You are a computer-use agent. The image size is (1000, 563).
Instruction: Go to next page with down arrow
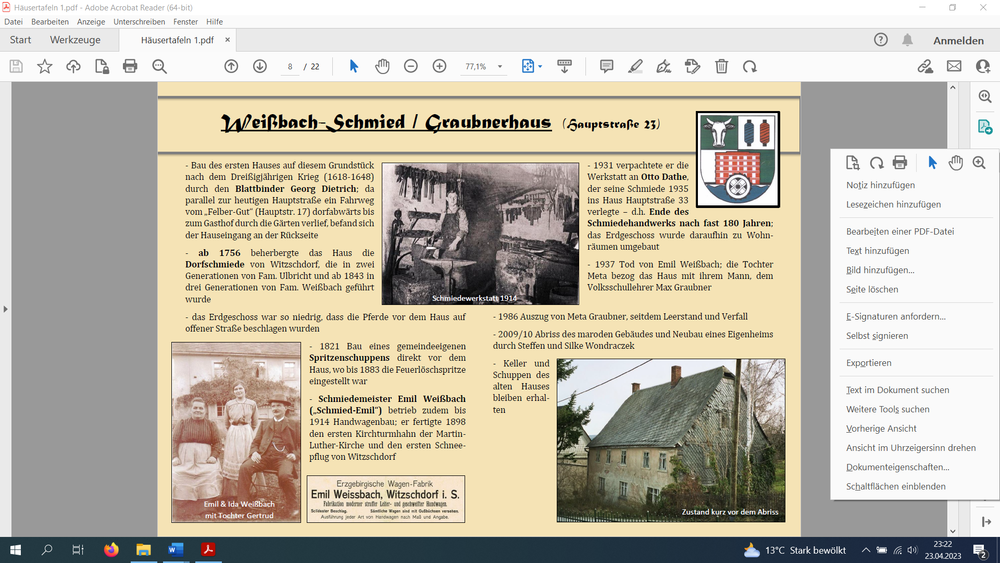coord(260,66)
